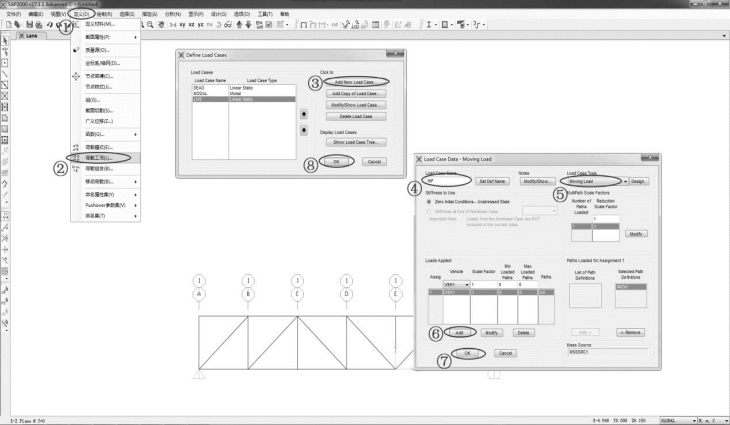Click the Reduction Scale Factor input field
This screenshot has height=425, width=730.
[x=606, y=219]
